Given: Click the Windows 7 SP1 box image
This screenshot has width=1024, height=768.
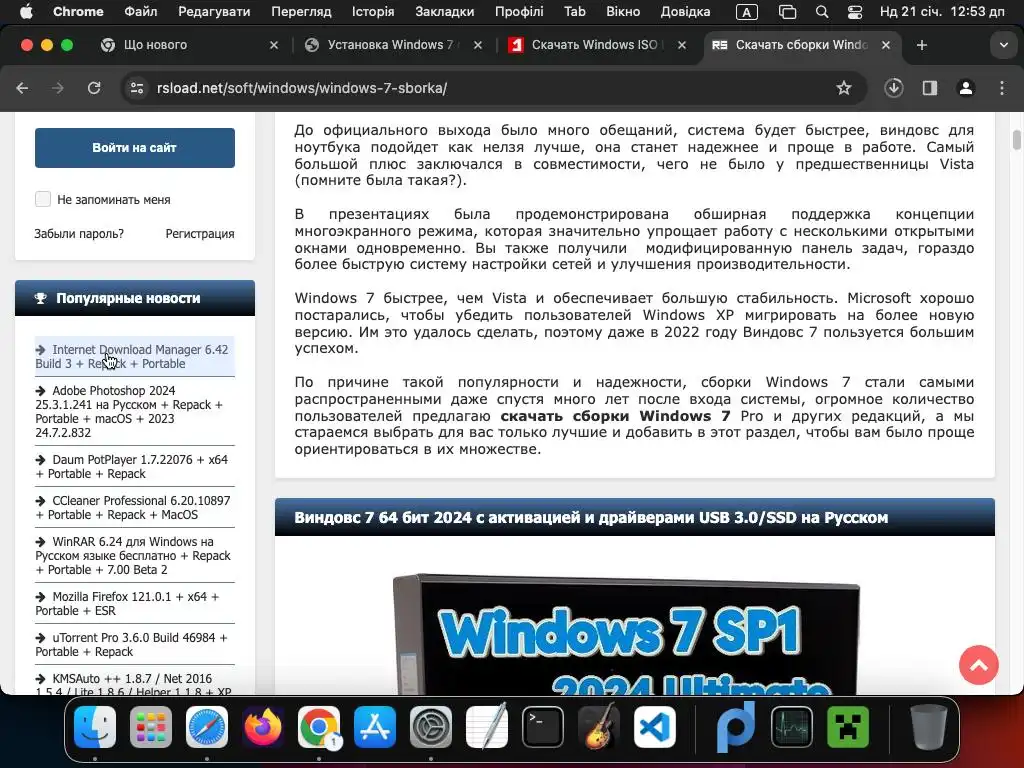Looking at the screenshot, I should 626,634.
